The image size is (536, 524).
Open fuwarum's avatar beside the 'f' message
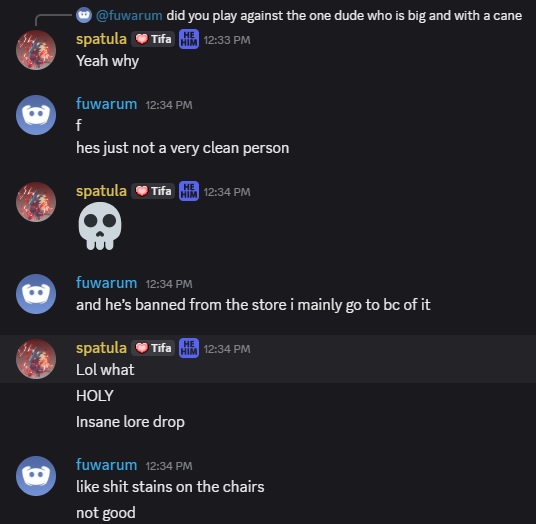[36, 115]
